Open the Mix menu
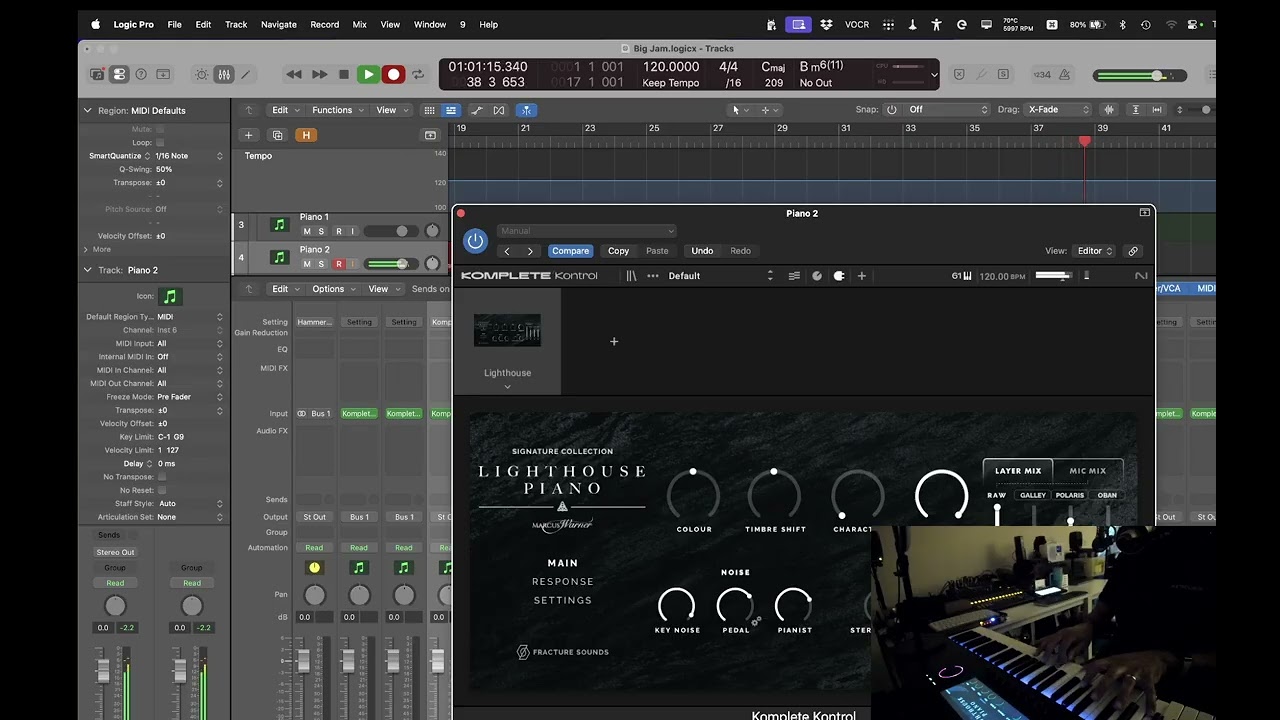Screen dimensions: 1280x720 click(x=359, y=24)
